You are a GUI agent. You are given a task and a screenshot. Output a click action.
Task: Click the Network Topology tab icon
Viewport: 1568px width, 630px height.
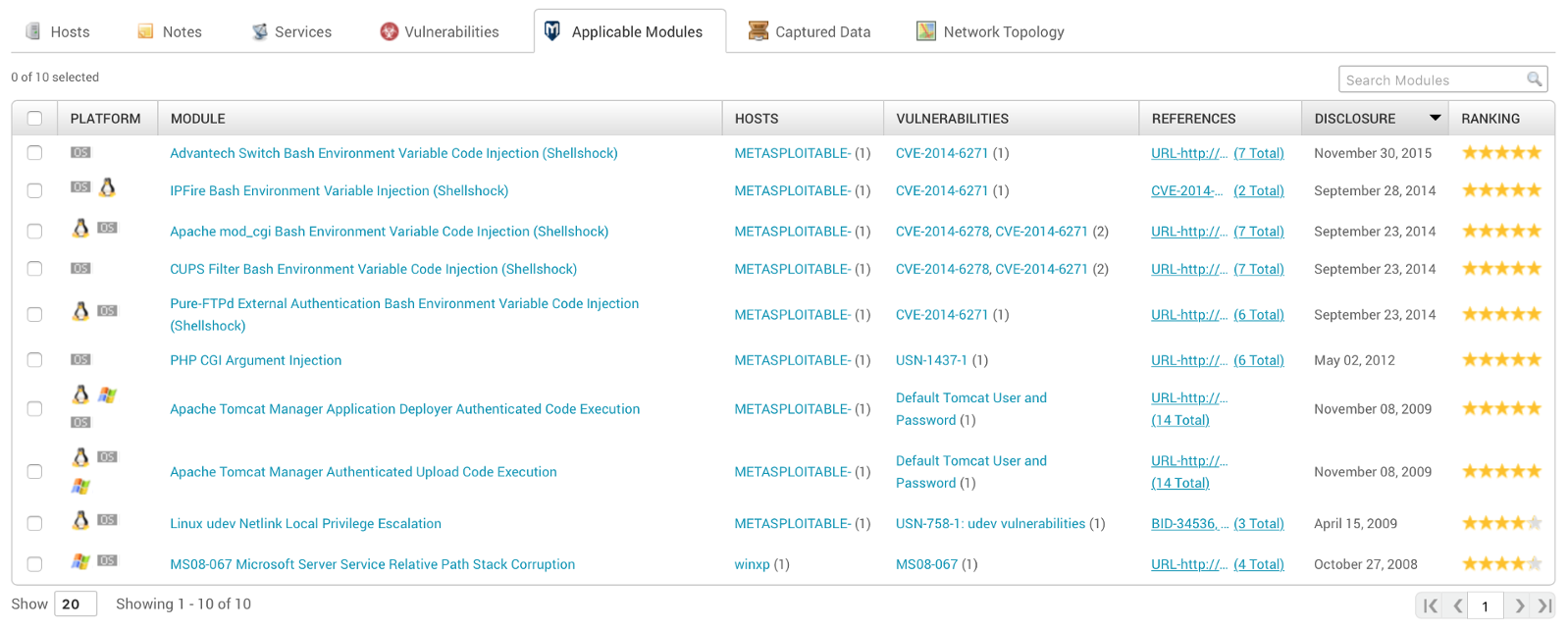coord(925,31)
